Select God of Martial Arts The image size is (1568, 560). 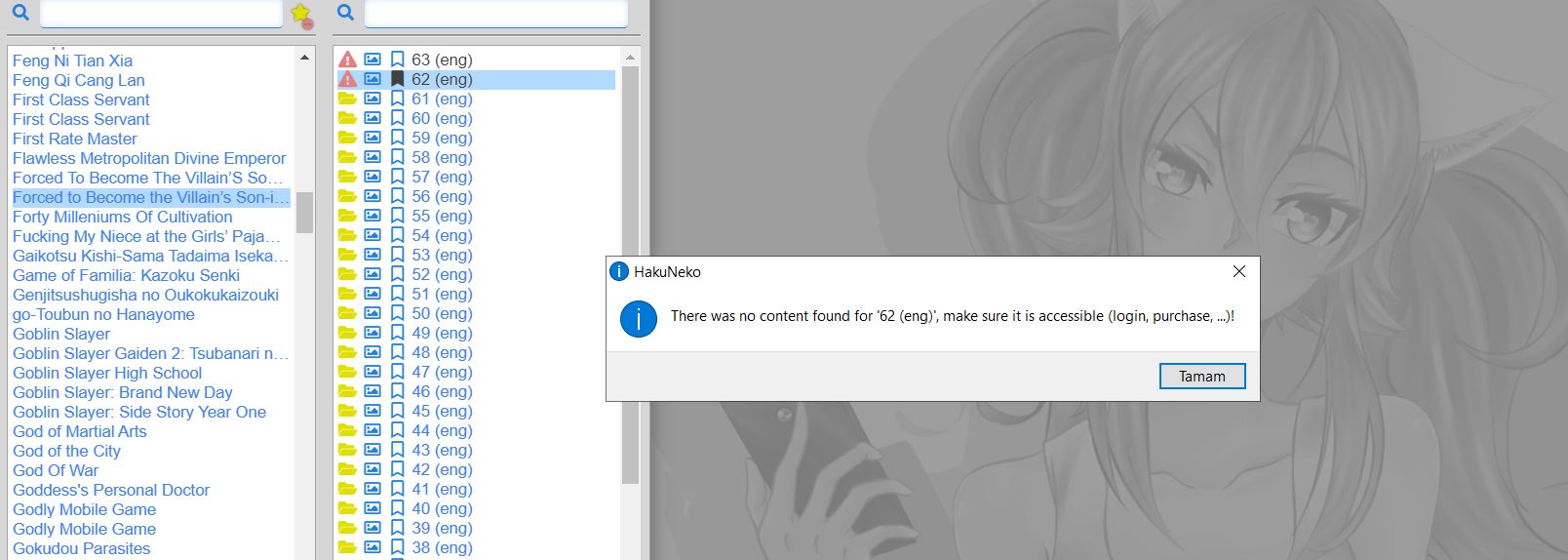80,431
